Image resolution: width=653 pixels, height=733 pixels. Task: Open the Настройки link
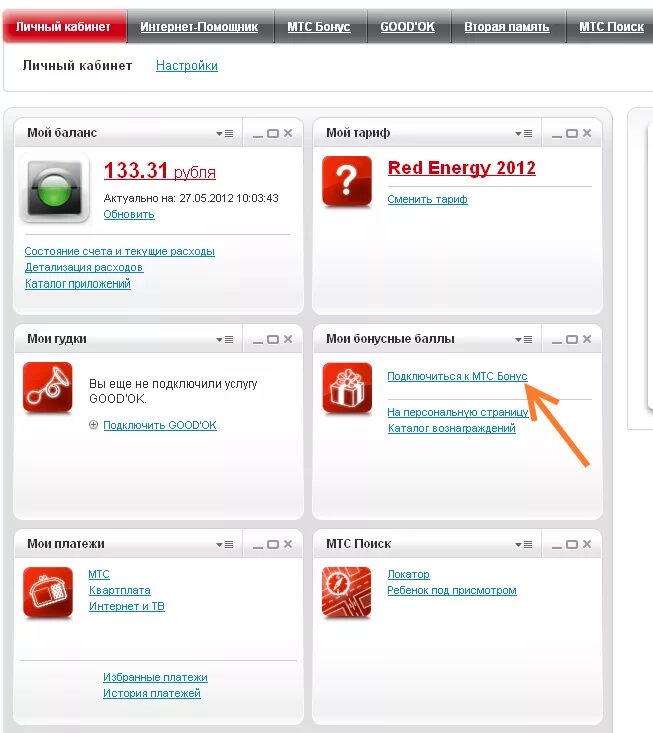187,65
